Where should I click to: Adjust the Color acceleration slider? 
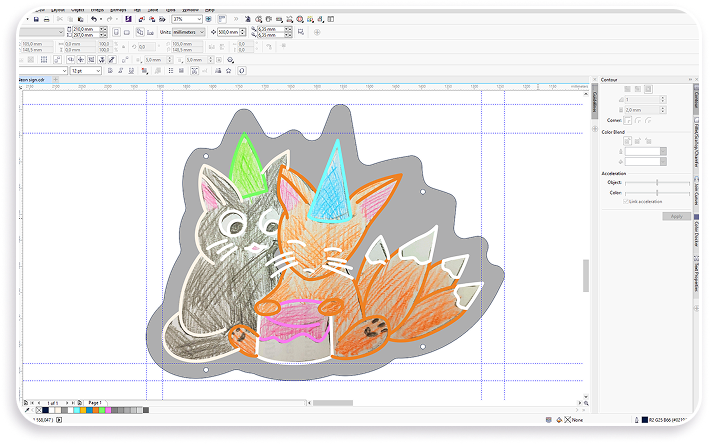click(657, 193)
